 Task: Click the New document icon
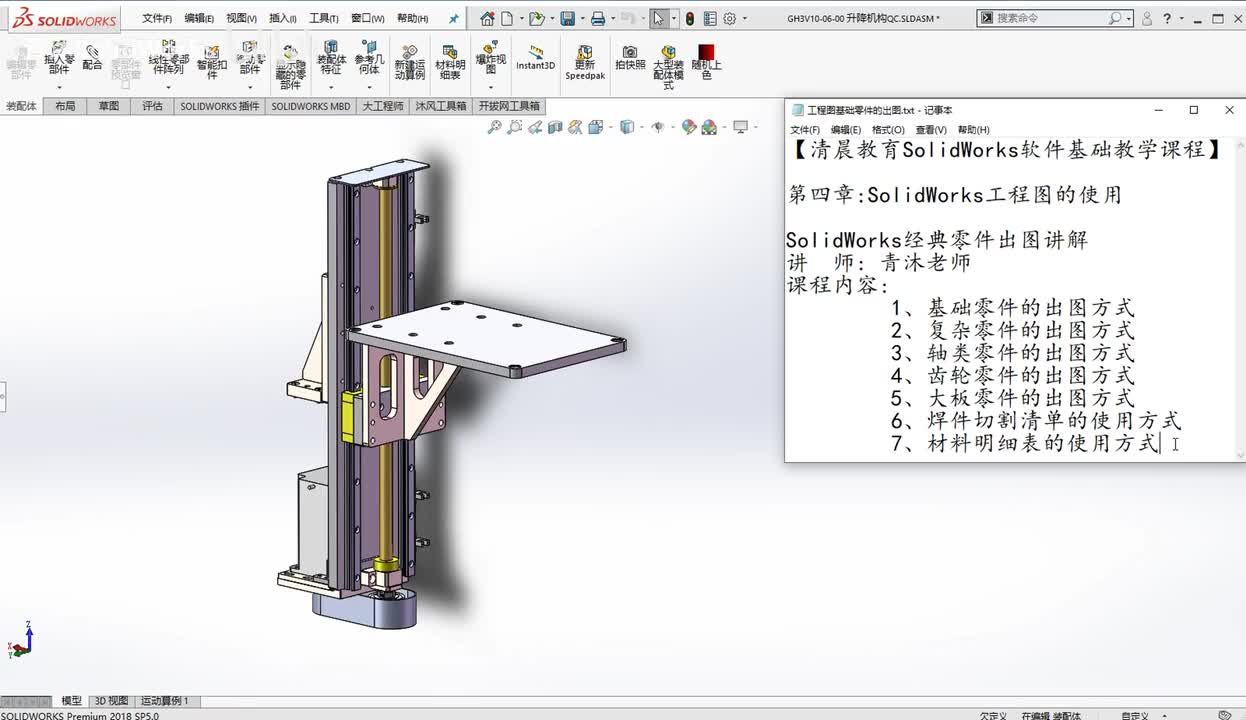pyautogui.click(x=507, y=18)
